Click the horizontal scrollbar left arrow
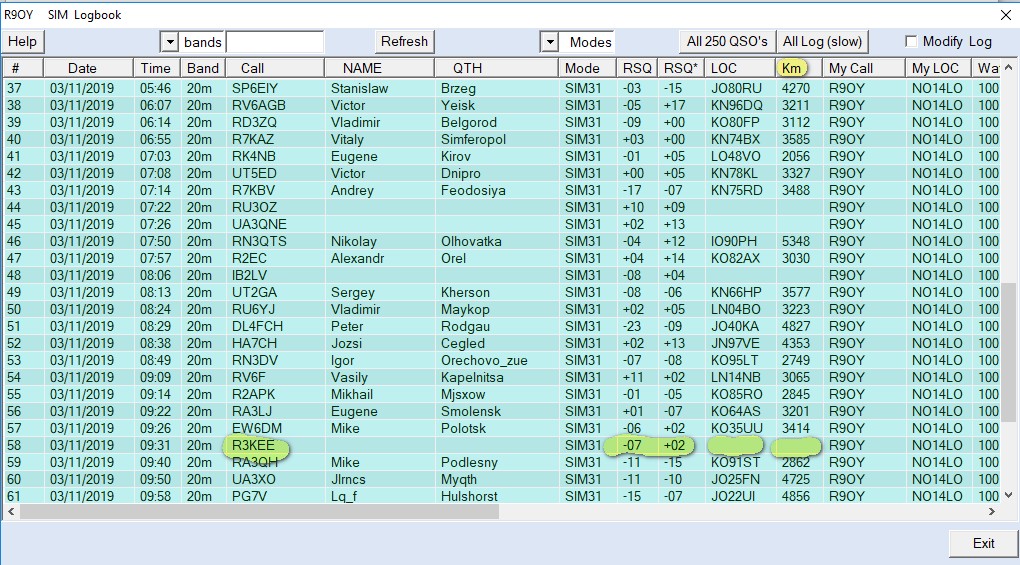1020x565 pixels. click(10, 512)
